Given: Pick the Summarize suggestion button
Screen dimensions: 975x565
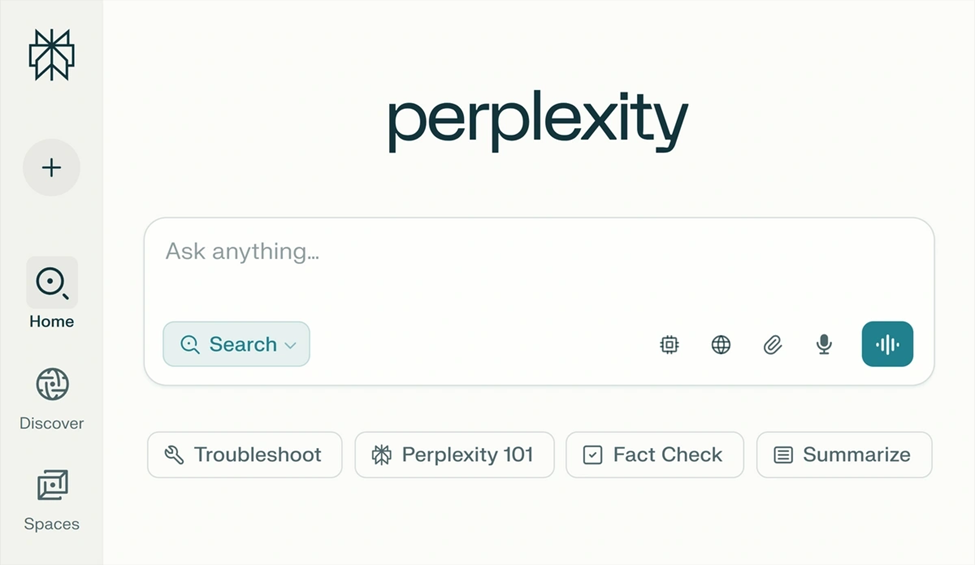Looking at the screenshot, I should (844, 455).
